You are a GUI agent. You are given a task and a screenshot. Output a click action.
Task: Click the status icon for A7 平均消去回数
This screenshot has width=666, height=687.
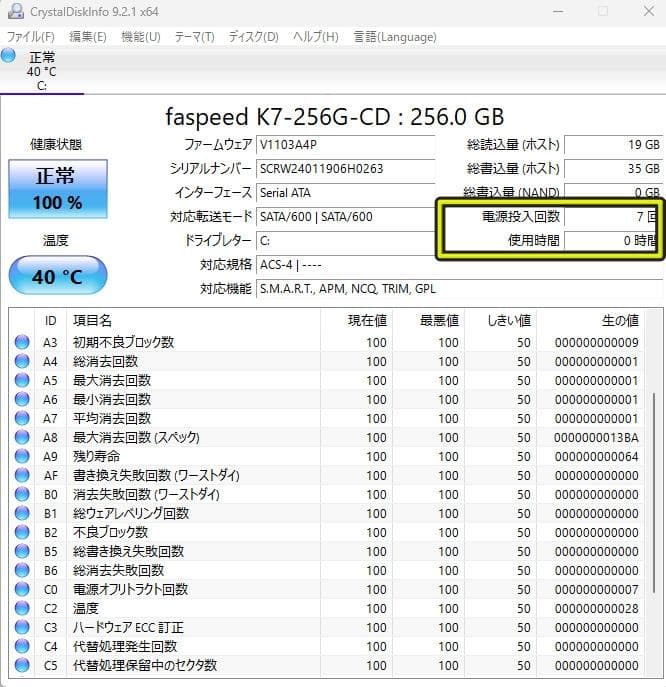coord(22,418)
